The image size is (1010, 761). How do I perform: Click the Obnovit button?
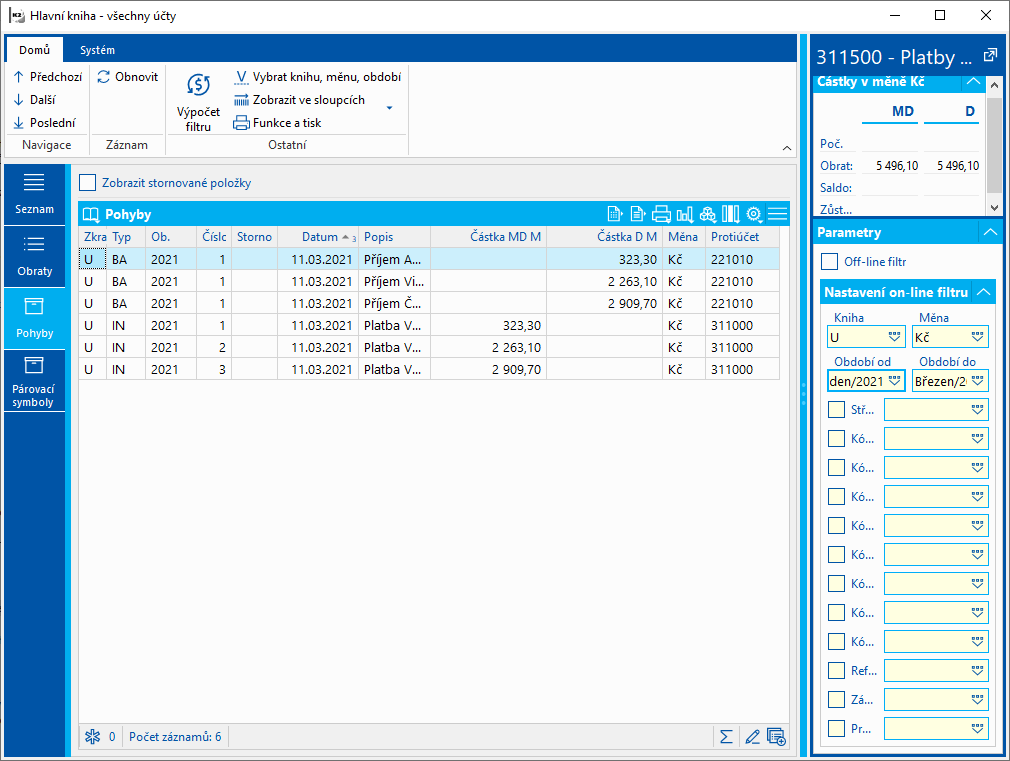click(x=128, y=76)
